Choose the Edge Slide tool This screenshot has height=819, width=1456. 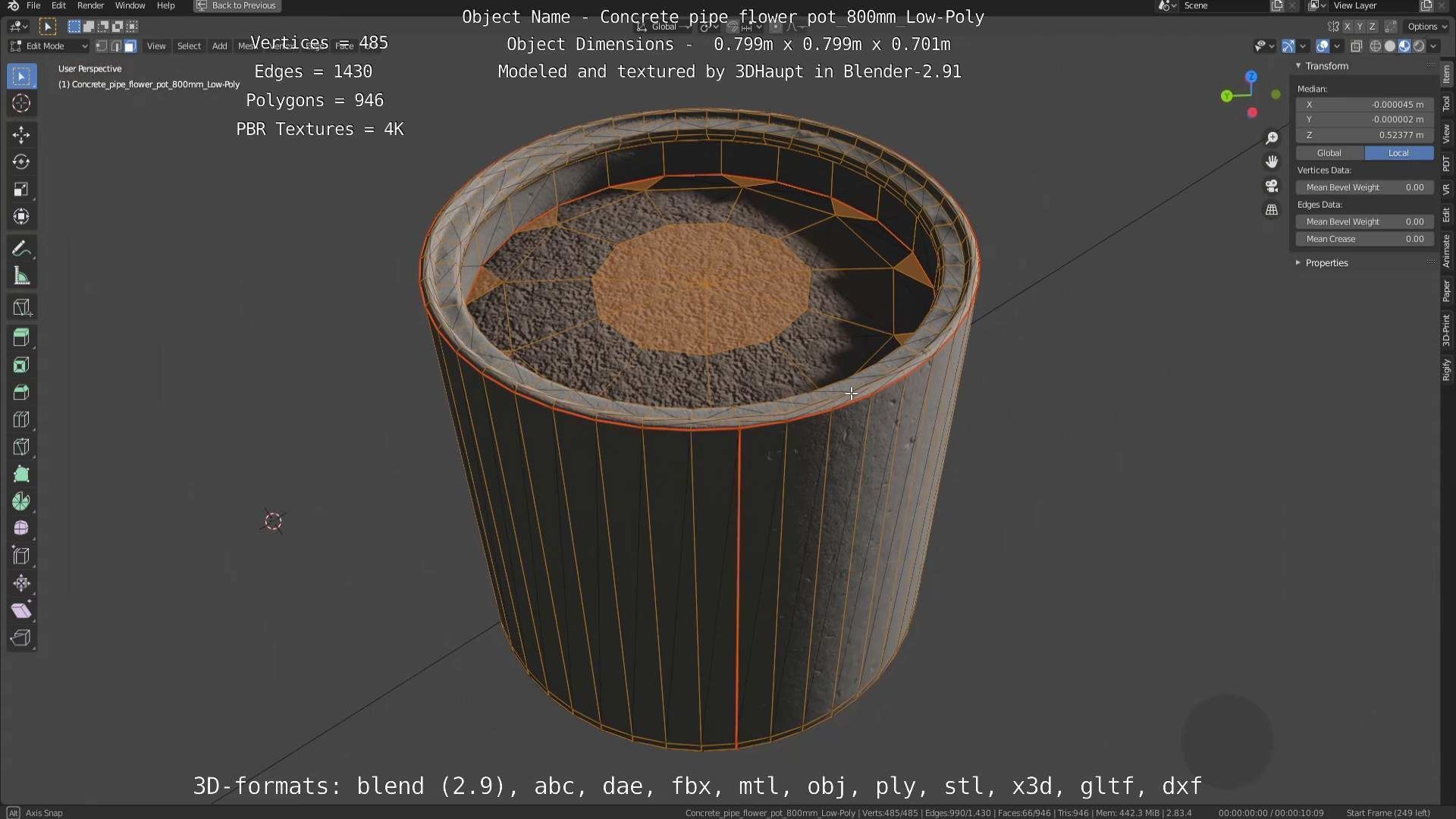coord(21,556)
